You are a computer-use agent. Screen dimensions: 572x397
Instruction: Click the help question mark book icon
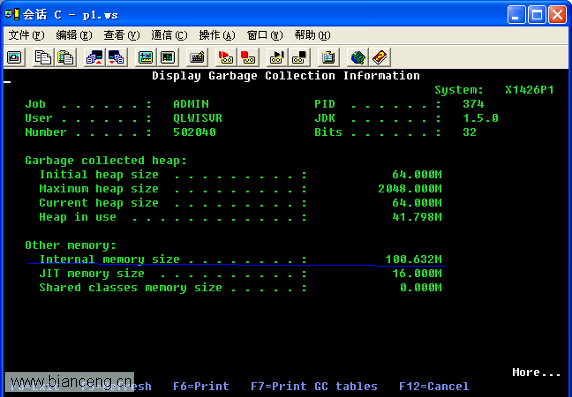pos(379,57)
